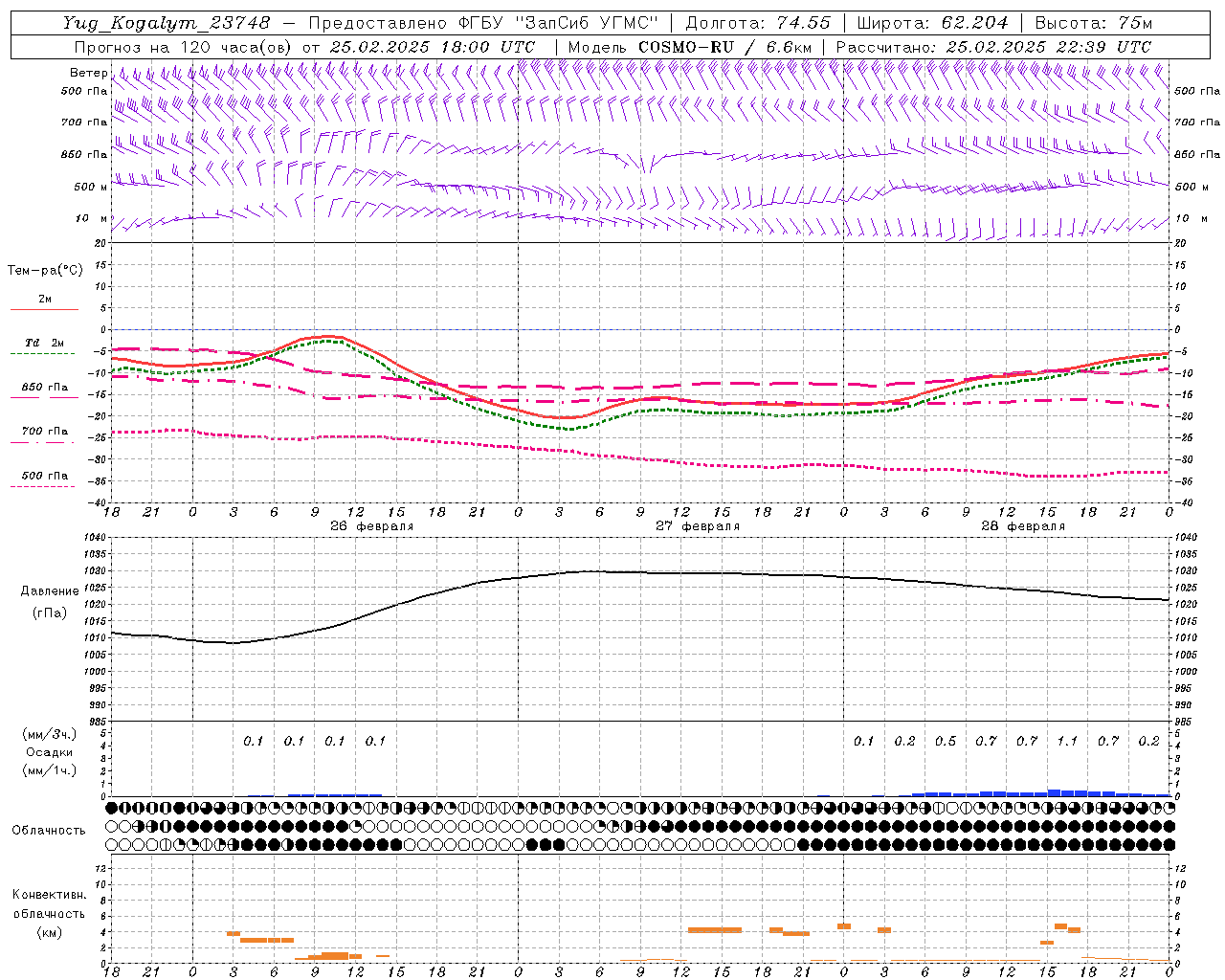Click the Широта: 62.204 header field

tap(932, 23)
